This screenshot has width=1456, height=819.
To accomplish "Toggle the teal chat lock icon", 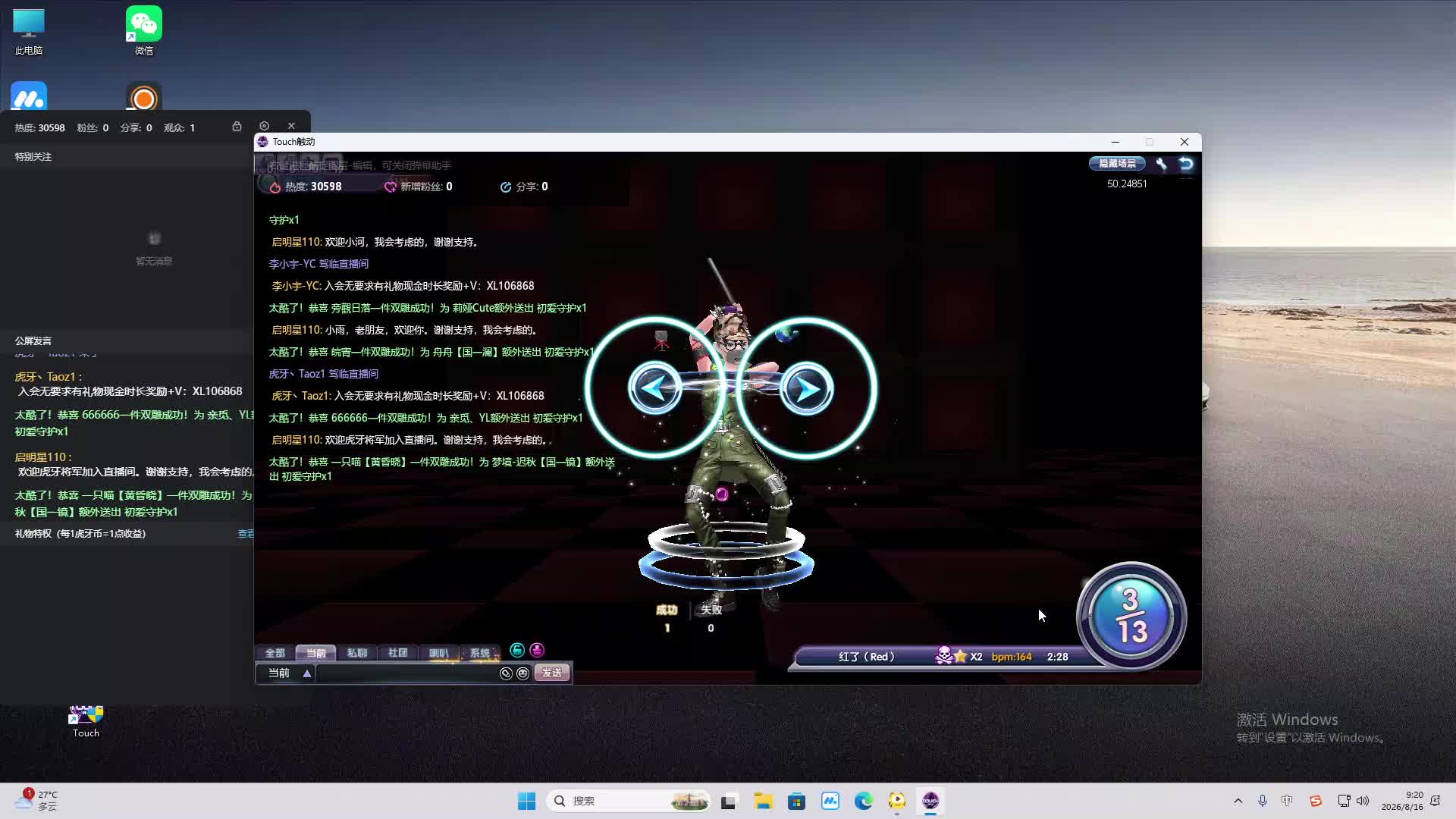I will 517,650.
